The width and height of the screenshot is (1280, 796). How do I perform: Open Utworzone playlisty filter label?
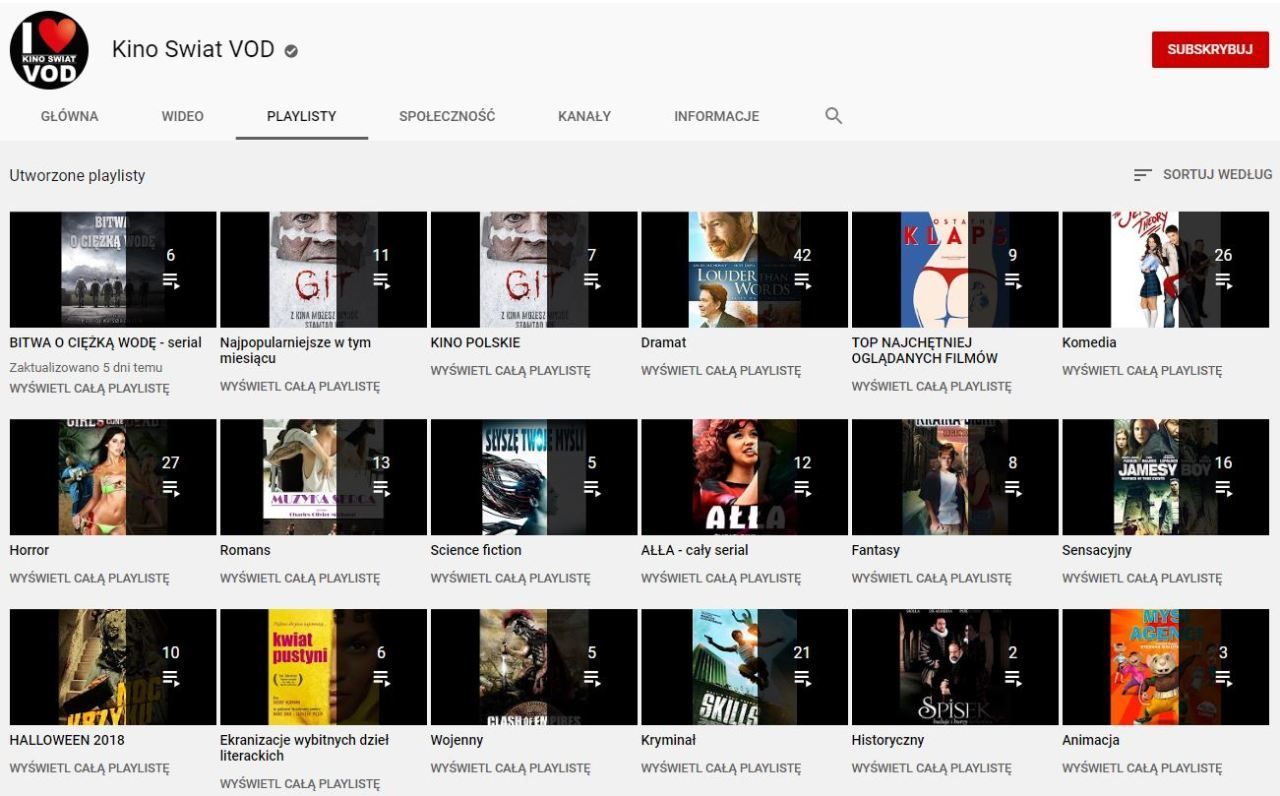77,176
